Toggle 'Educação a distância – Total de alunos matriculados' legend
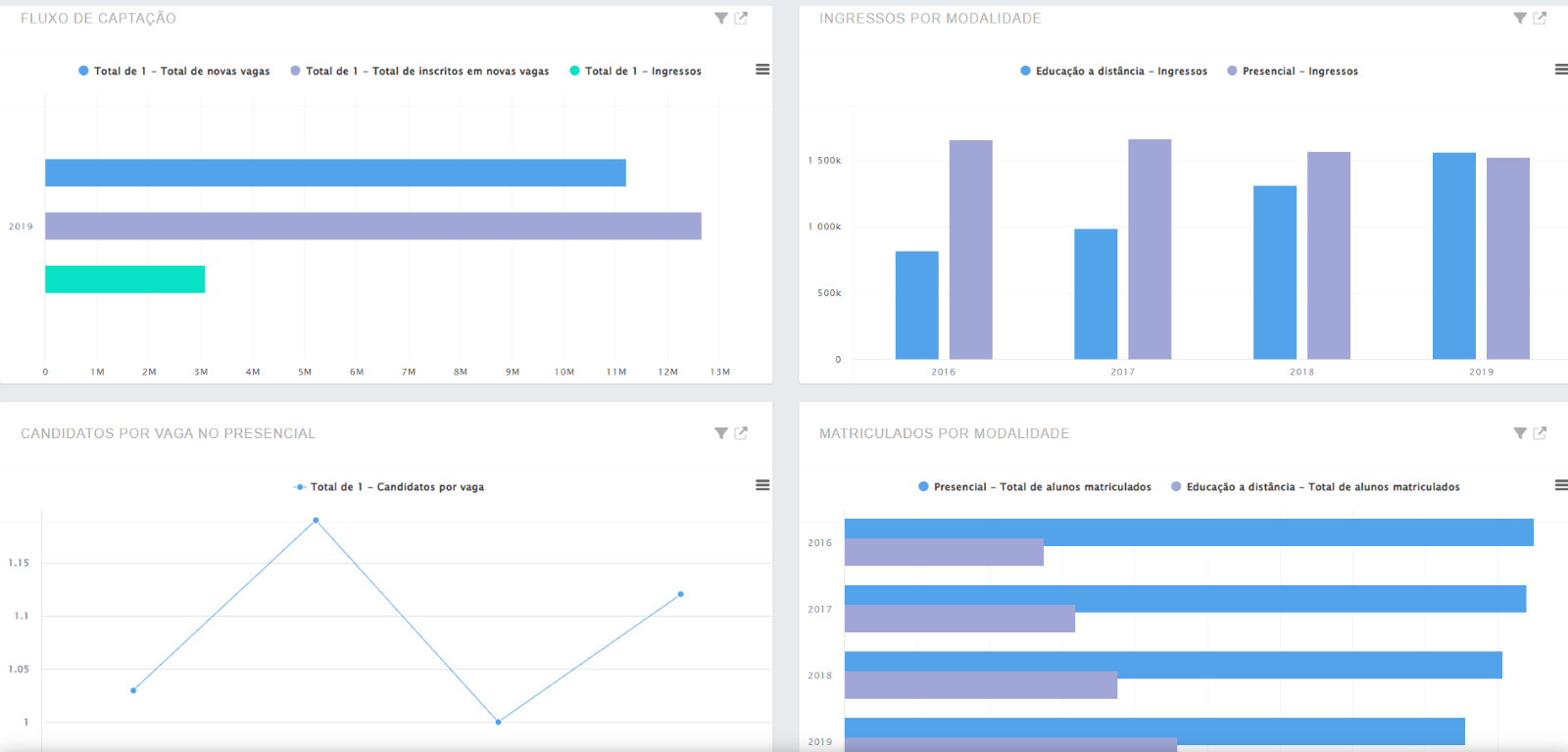The width and height of the screenshot is (1568, 752). (x=1315, y=486)
